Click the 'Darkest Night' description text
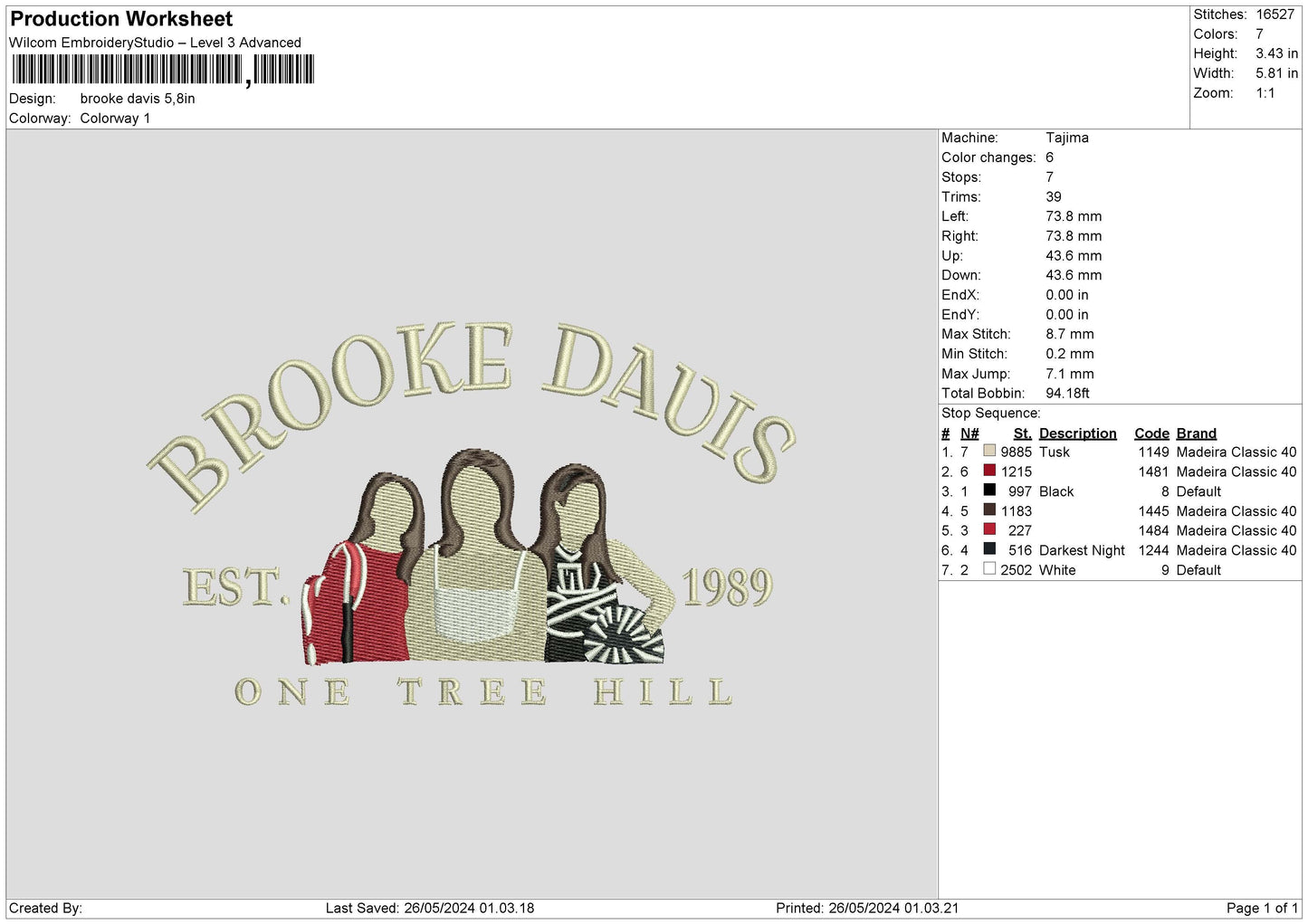 point(1083,550)
